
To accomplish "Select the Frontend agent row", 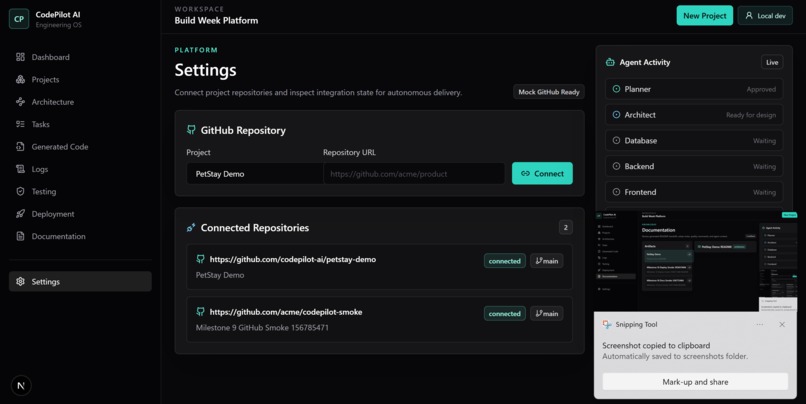I will [694, 192].
